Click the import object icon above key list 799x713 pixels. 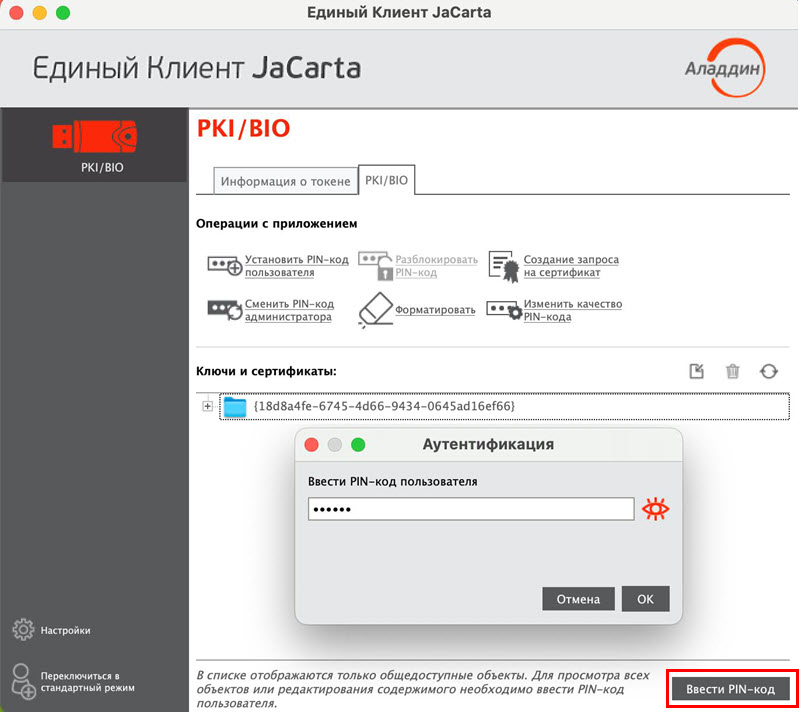coord(697,371)
